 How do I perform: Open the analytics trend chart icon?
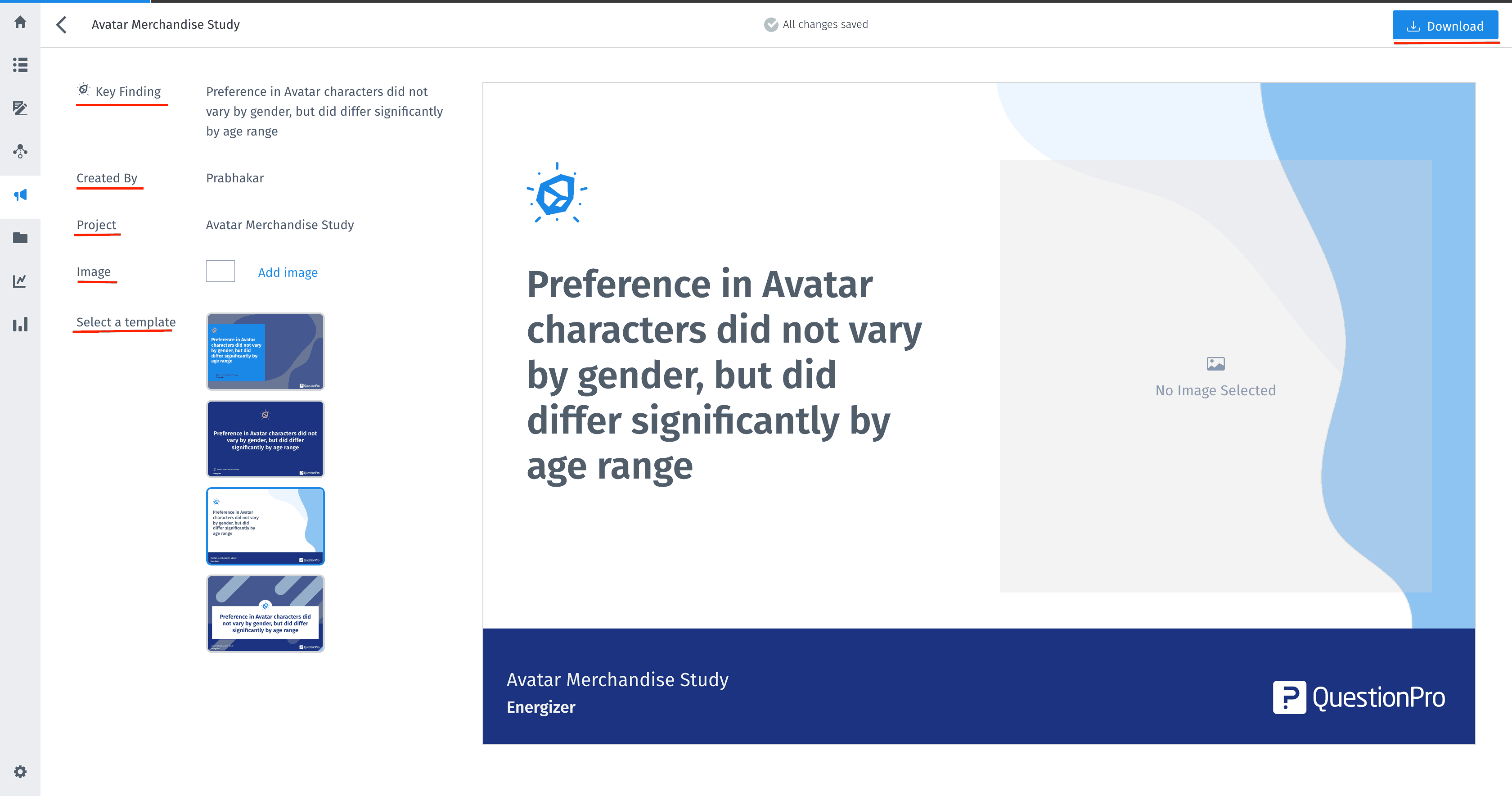(x=20, y=281)
